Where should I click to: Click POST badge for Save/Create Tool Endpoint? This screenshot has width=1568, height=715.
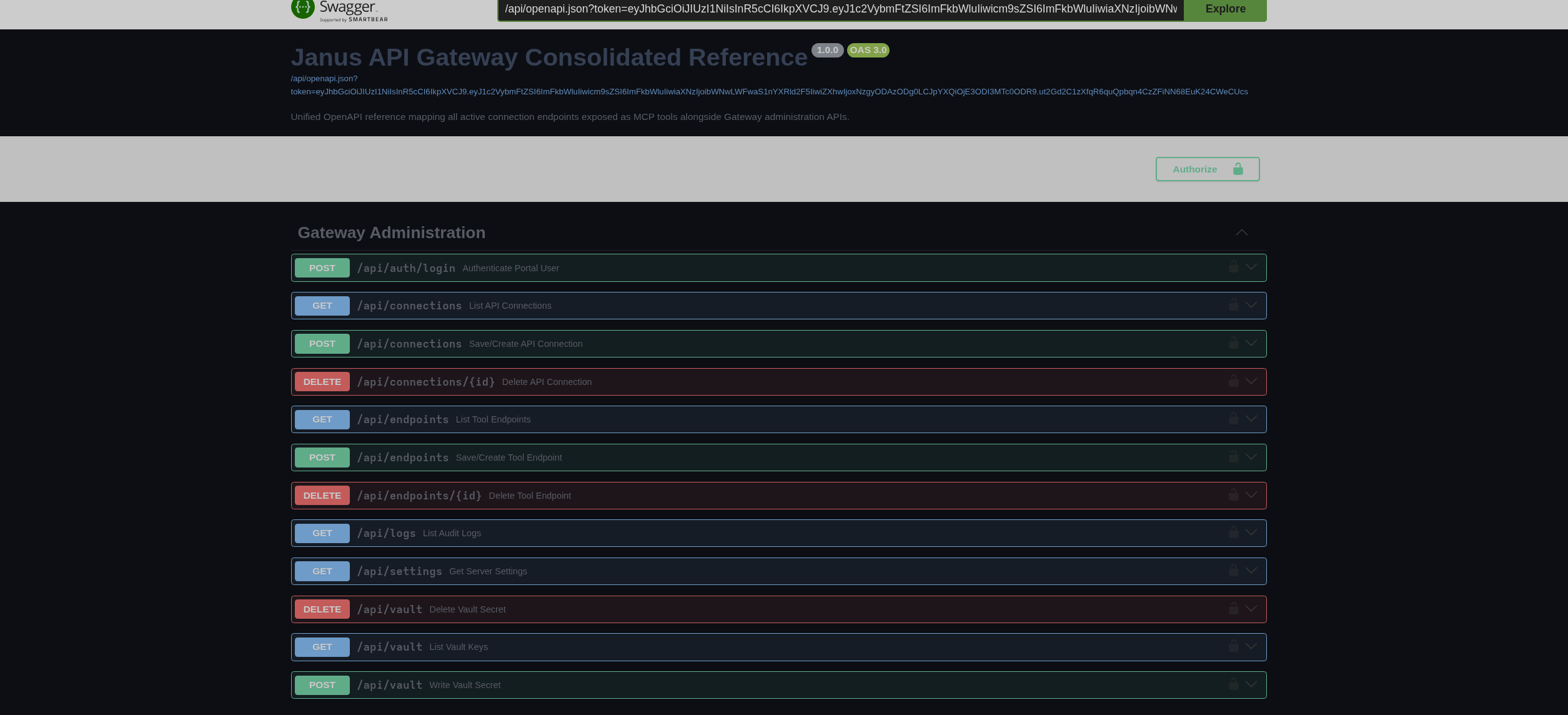coord(322,457)
